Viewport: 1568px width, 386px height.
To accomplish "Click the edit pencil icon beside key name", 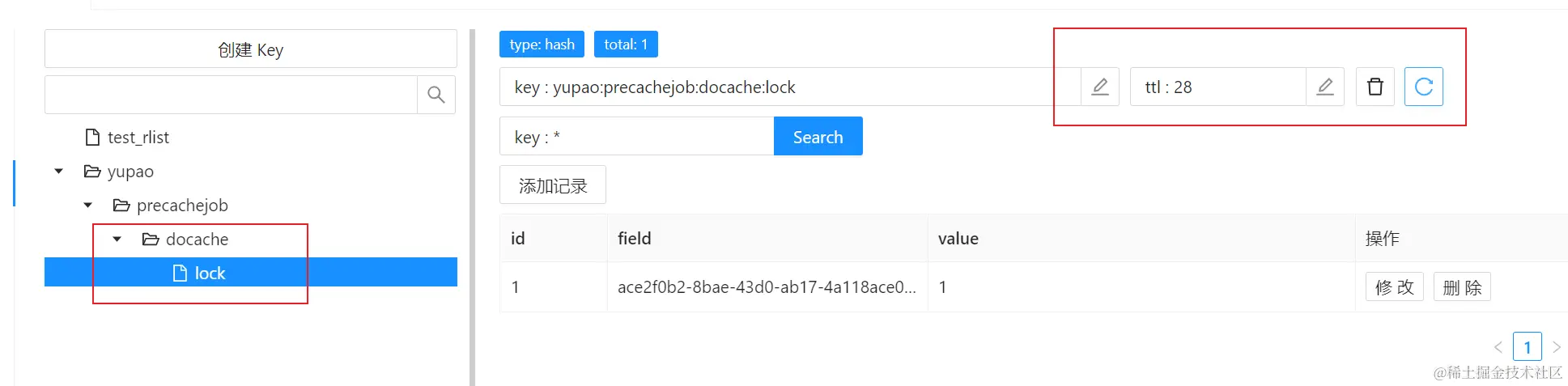I will pos(1099,87).
